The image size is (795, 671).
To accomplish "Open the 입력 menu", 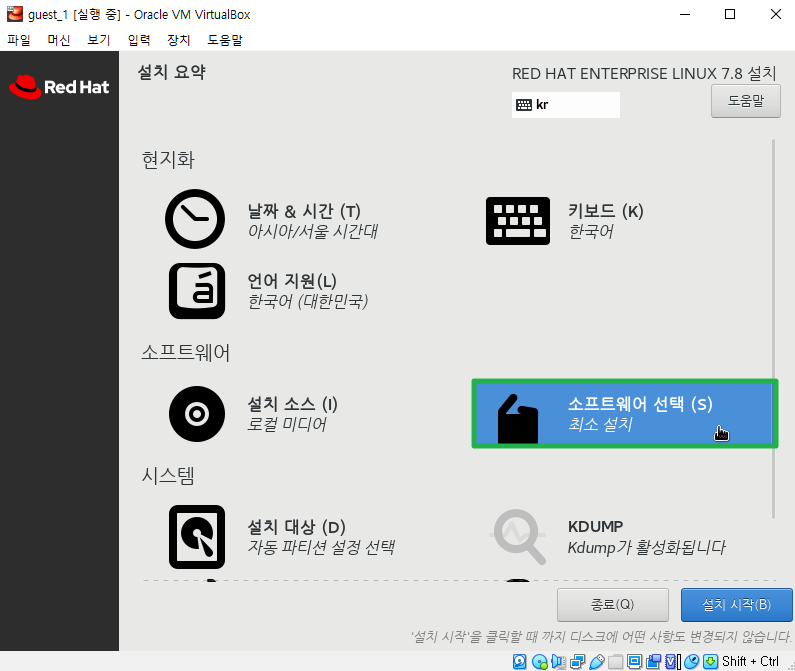I will tap(138, 40).
